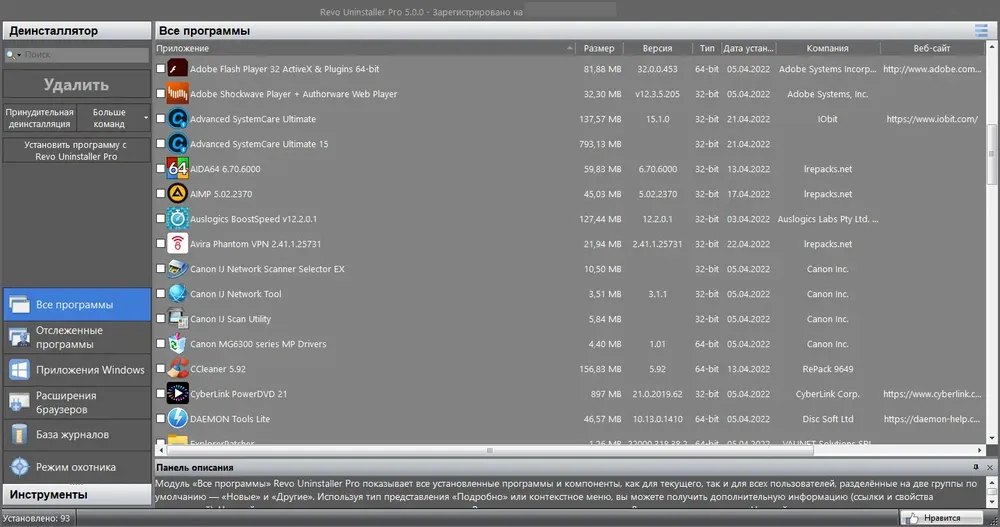Click the Canon IJ Network Tool icon

coord(177,293)
